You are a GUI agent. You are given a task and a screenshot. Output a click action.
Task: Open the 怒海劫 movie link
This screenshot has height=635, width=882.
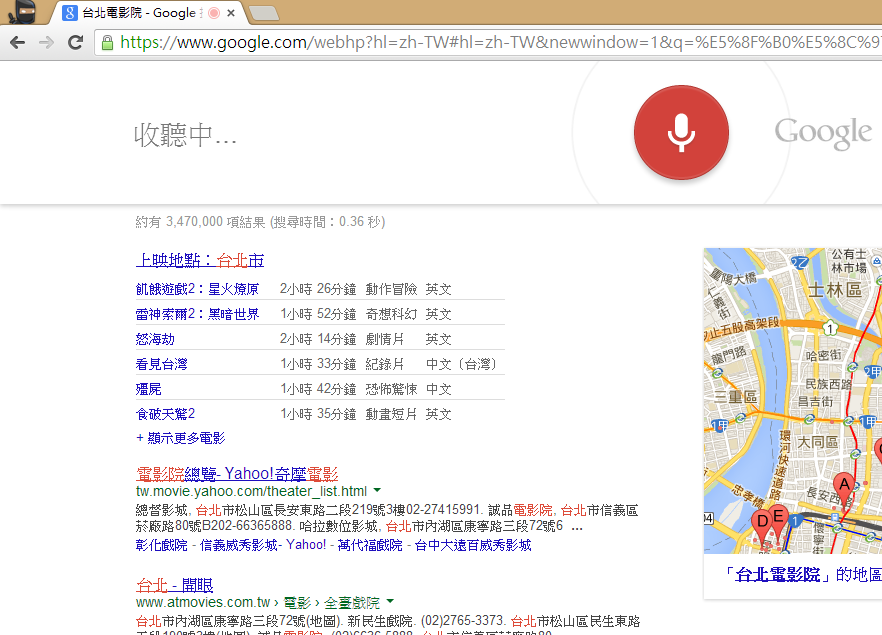point(155,339)
